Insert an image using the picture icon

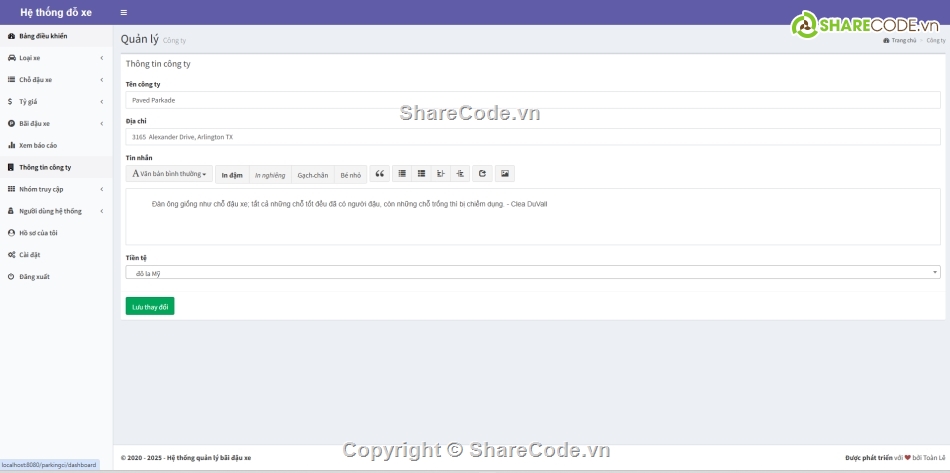coord(505,174)
